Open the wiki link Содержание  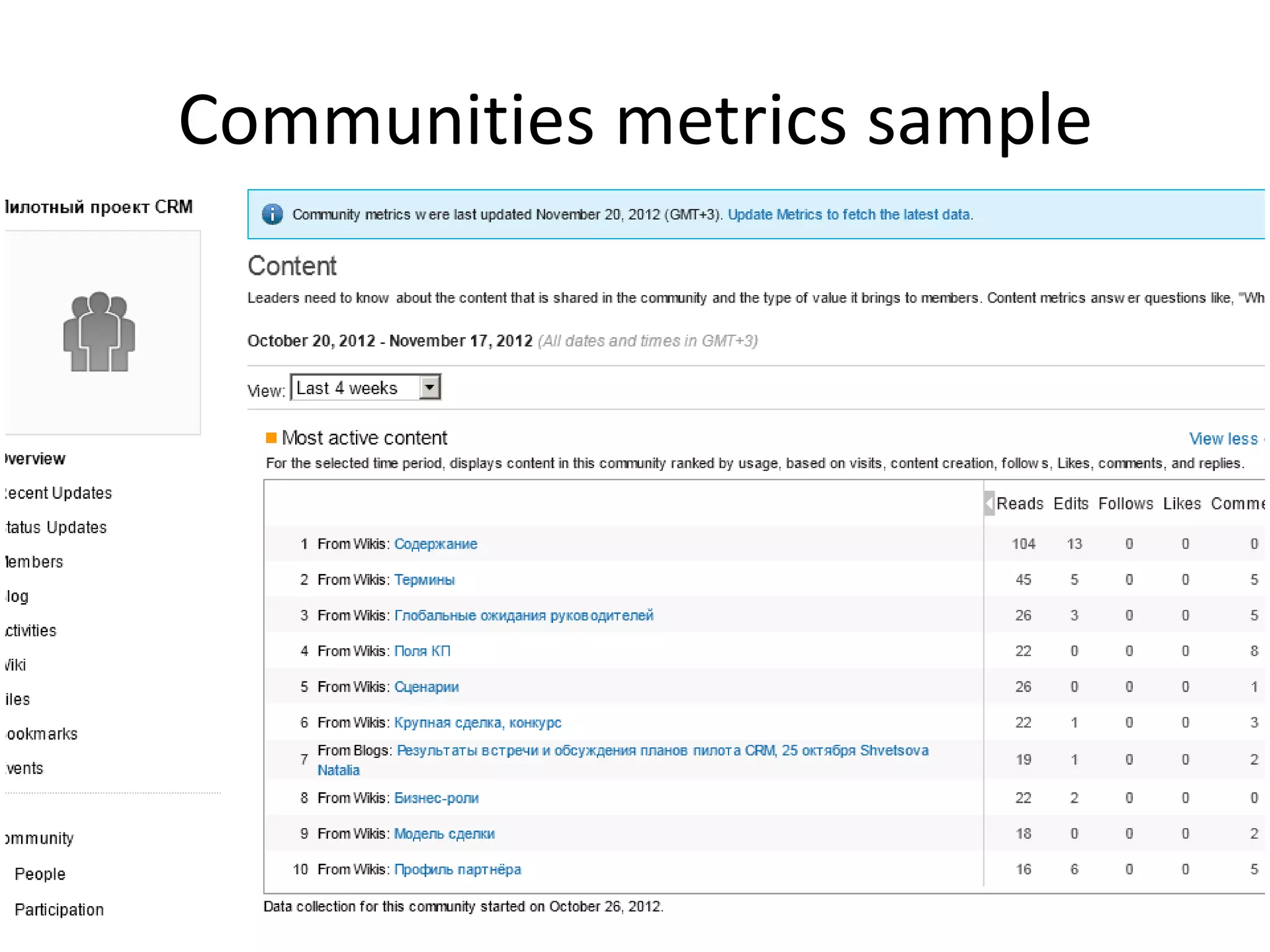(436, 544)
